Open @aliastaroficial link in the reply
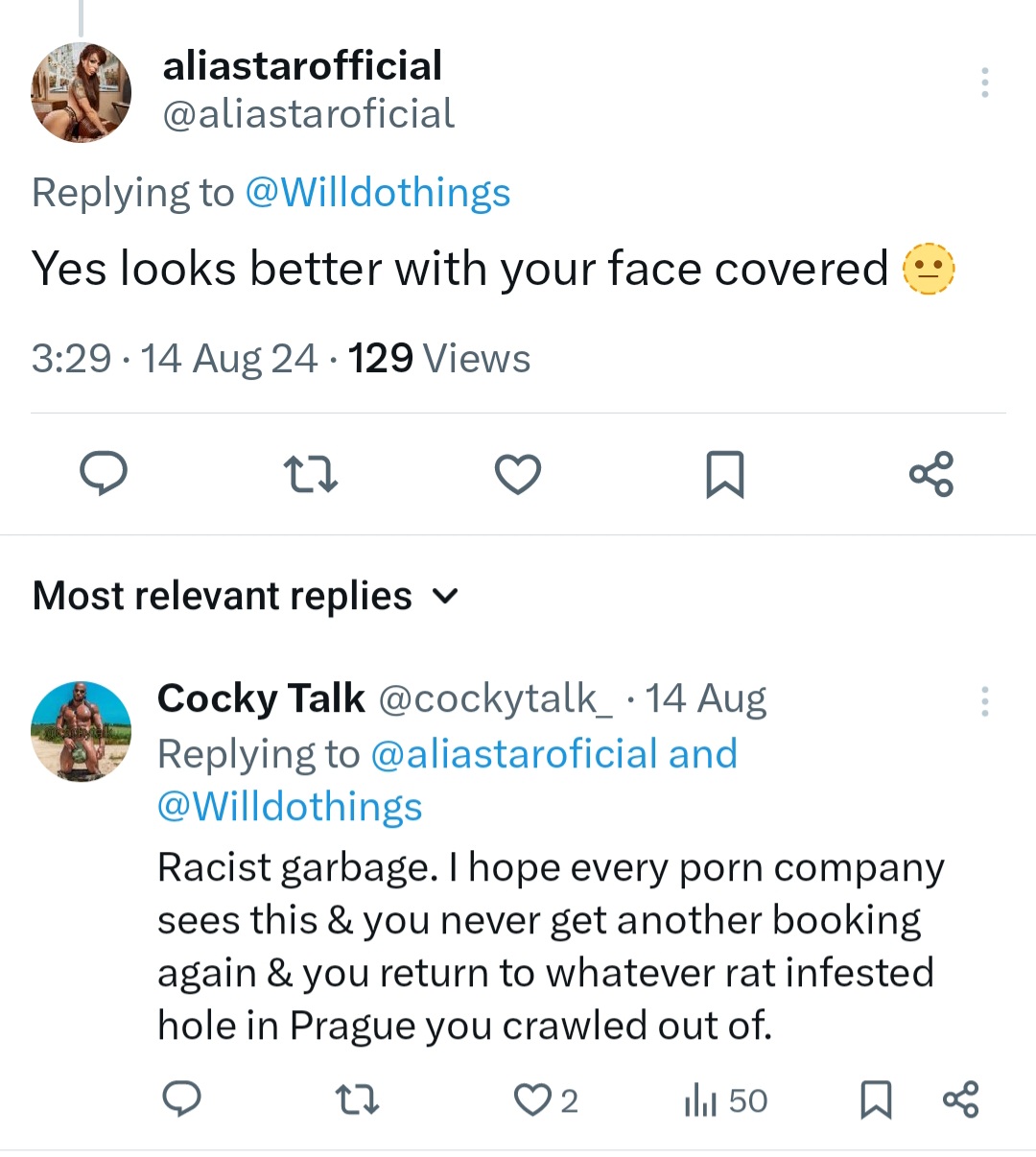The height and width of the screenshot is (1157, 1036). [x=513, y=754]
